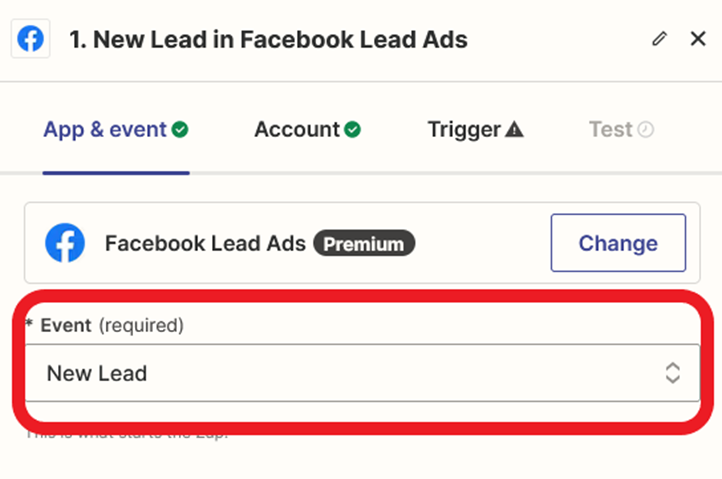
Task: Select the Test tab
Action: [x=610, y=130]
